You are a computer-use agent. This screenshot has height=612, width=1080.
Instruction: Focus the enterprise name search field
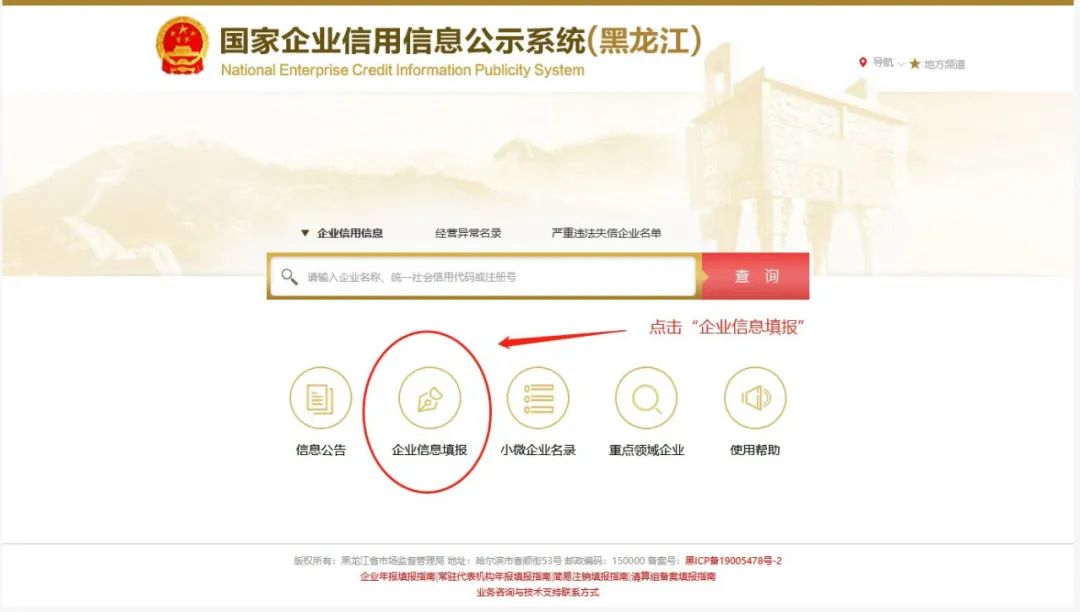point(484,277)
